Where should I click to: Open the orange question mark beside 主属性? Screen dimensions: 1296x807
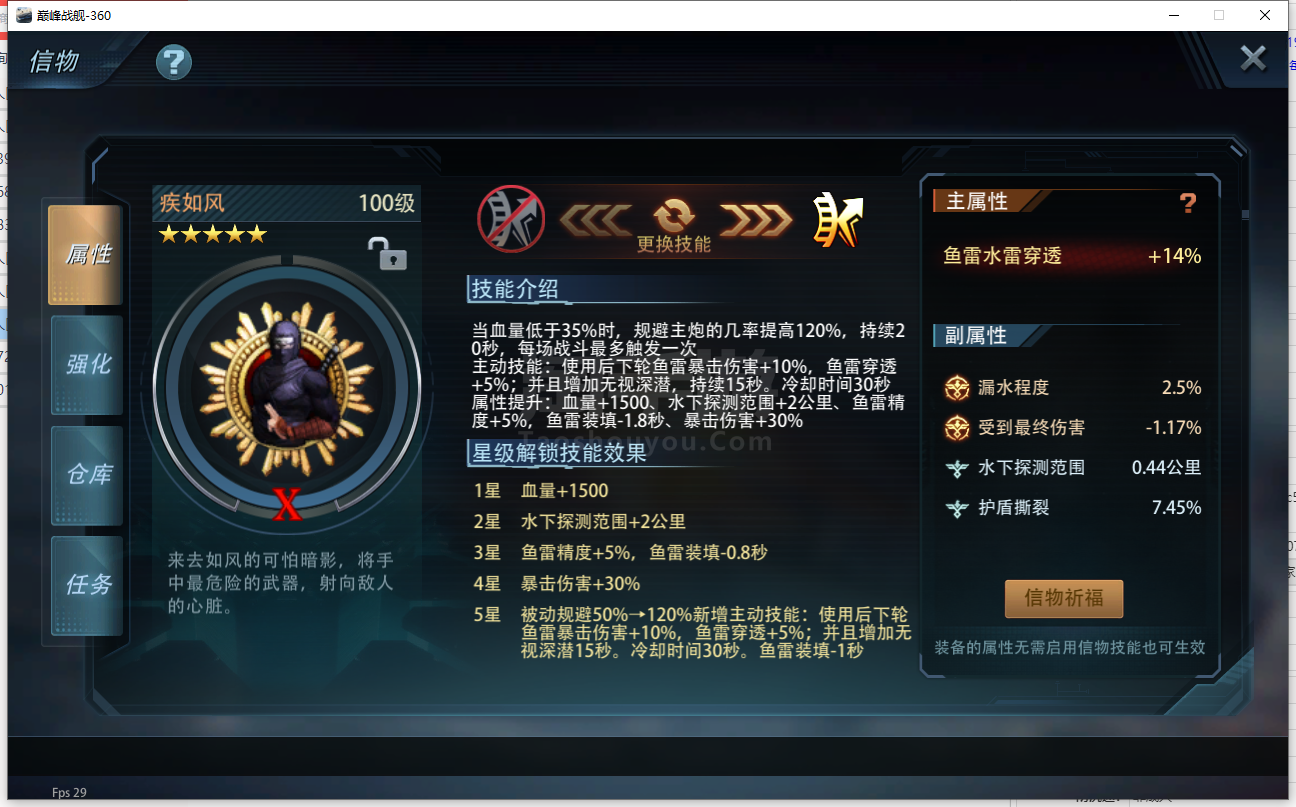click(1187, 203)
